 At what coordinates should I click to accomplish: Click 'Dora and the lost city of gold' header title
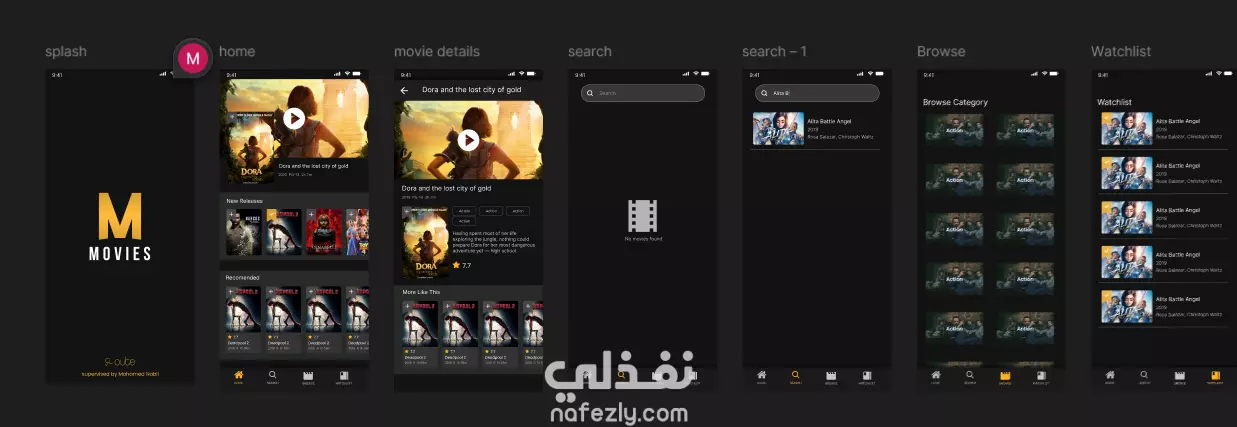click(472, 90)
